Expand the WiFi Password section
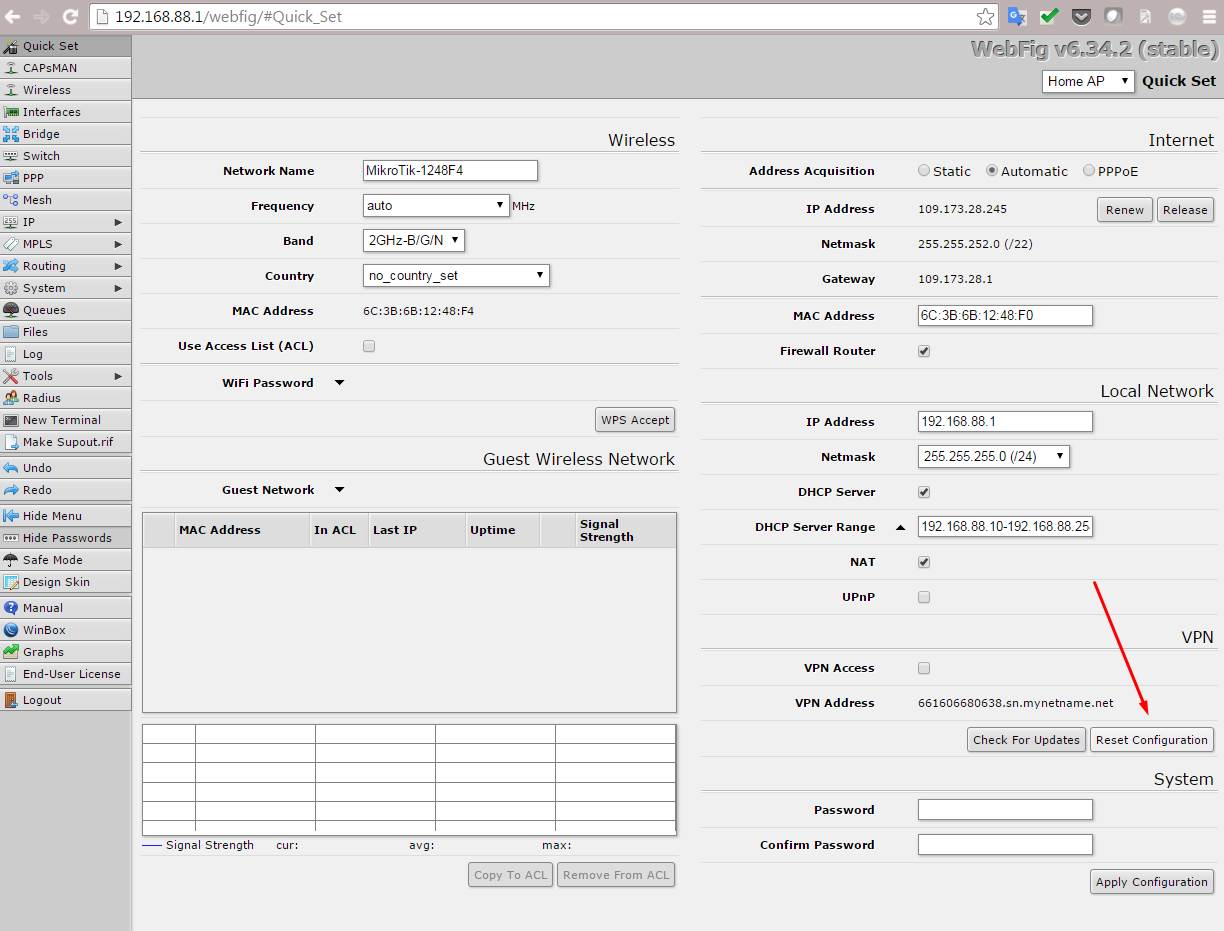The image size is (1224, 931). pos(339,383)
